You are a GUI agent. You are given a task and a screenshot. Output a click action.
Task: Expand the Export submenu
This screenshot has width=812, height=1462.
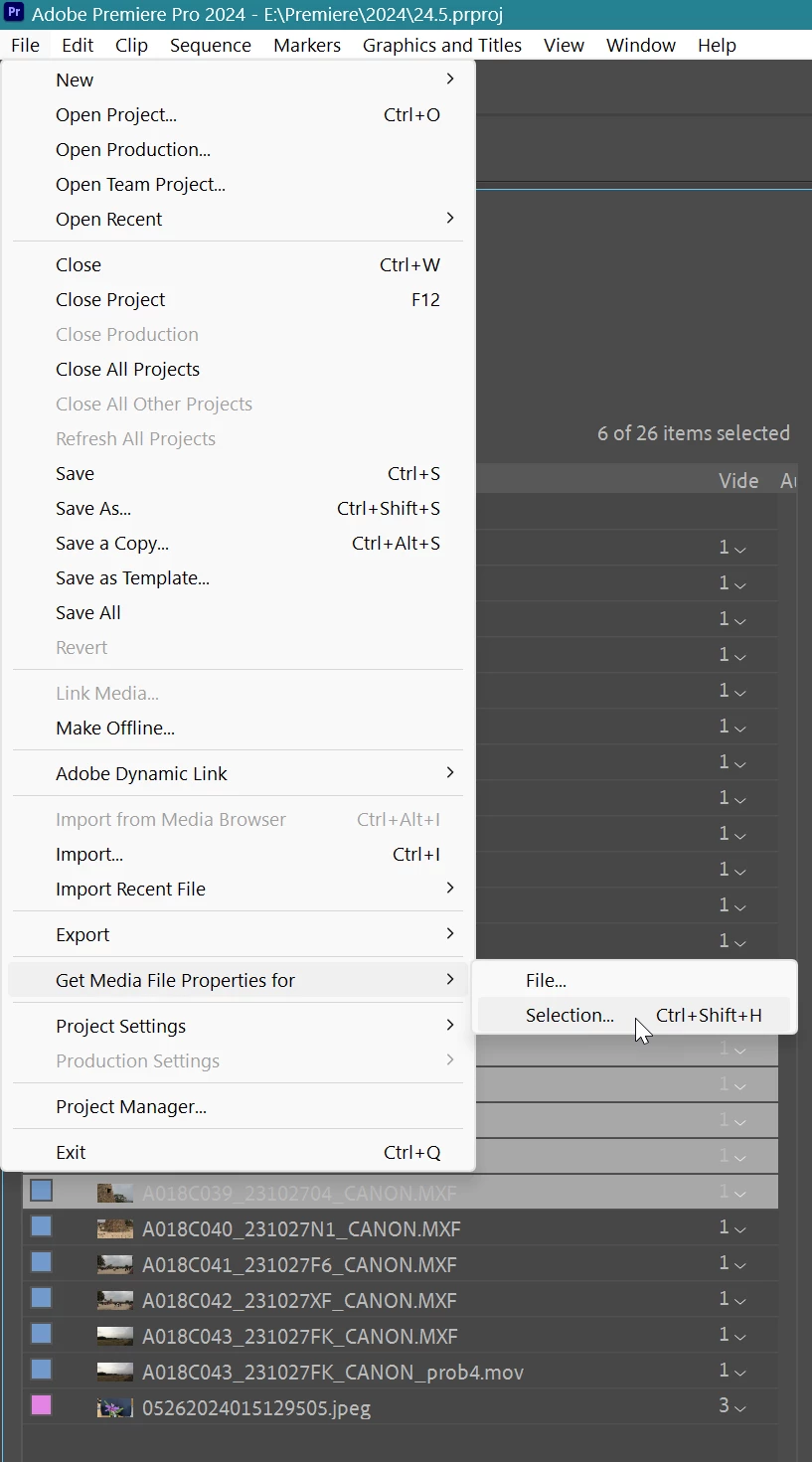(x=238, y=935)
